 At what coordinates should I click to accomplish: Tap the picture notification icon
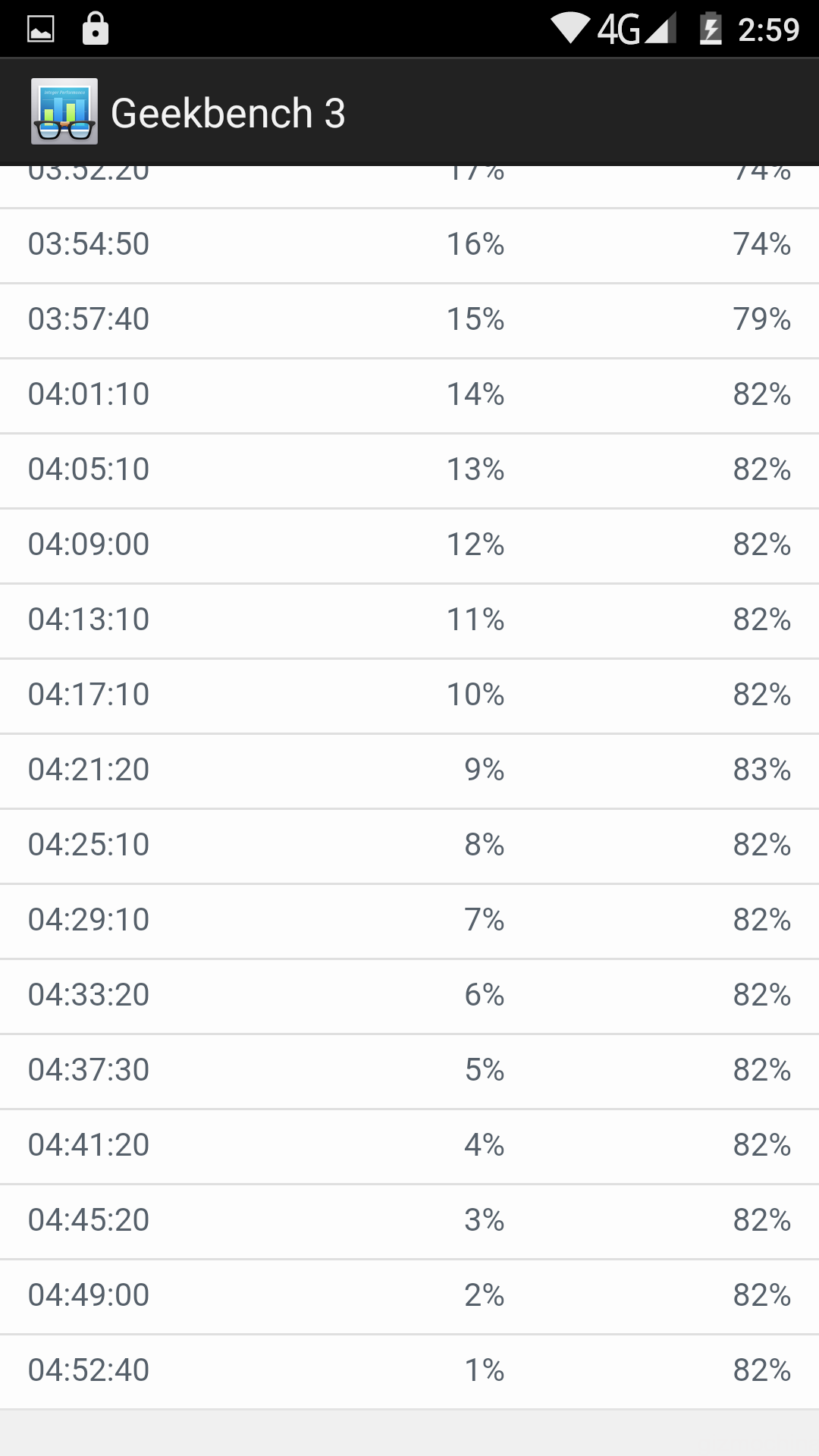click(x=41, y=30)
